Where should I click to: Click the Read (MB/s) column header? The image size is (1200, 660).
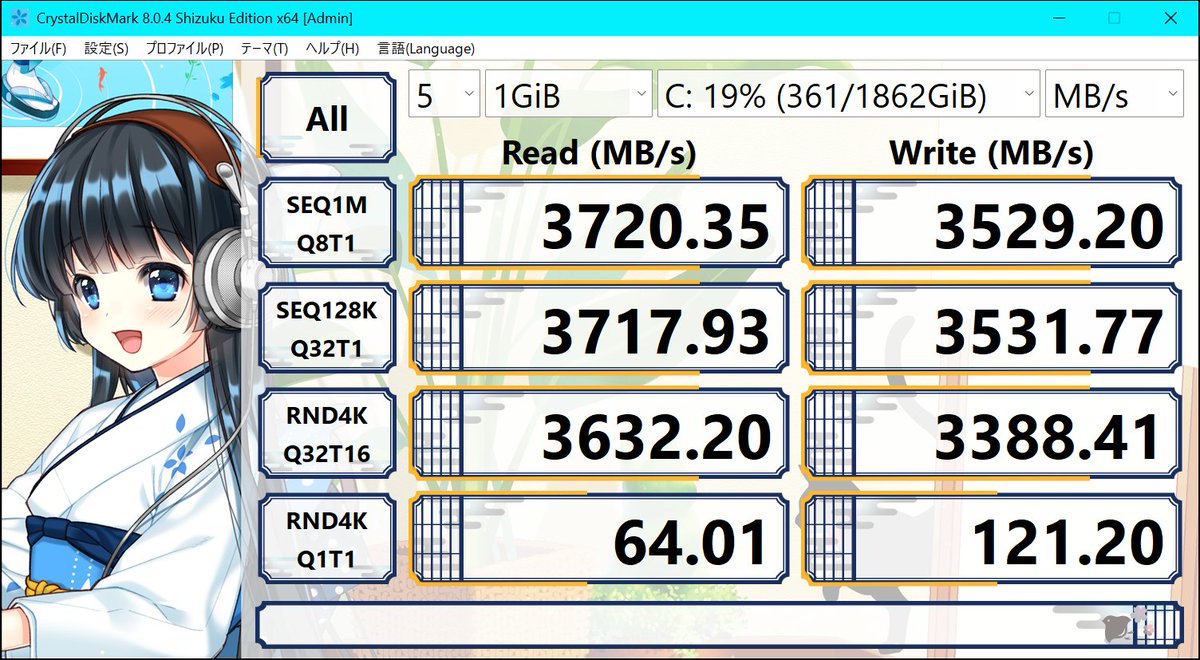coord(598,153)
